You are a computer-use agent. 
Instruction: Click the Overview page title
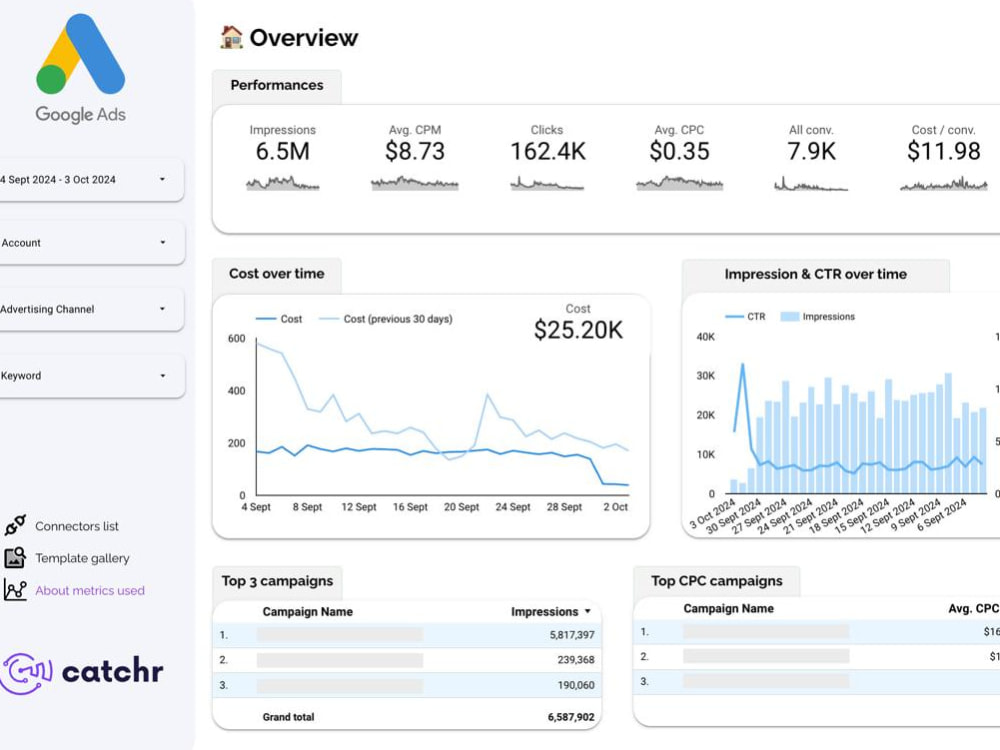(304, 38)
